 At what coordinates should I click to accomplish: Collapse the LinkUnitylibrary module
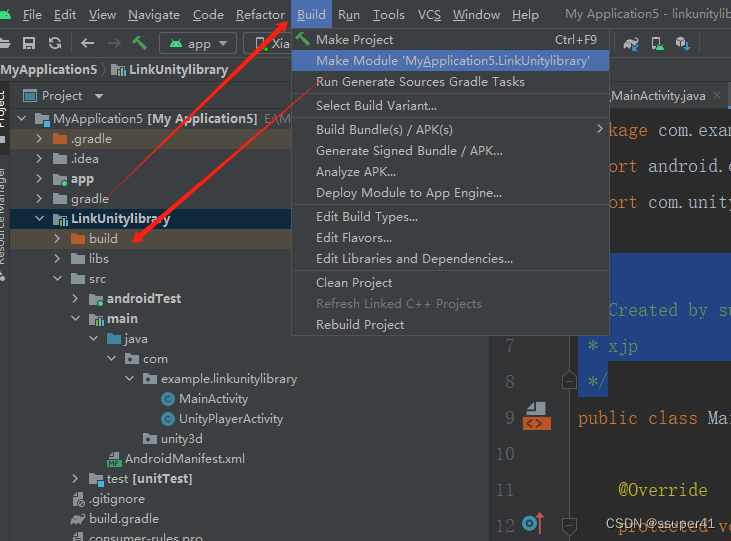(40, 218)
